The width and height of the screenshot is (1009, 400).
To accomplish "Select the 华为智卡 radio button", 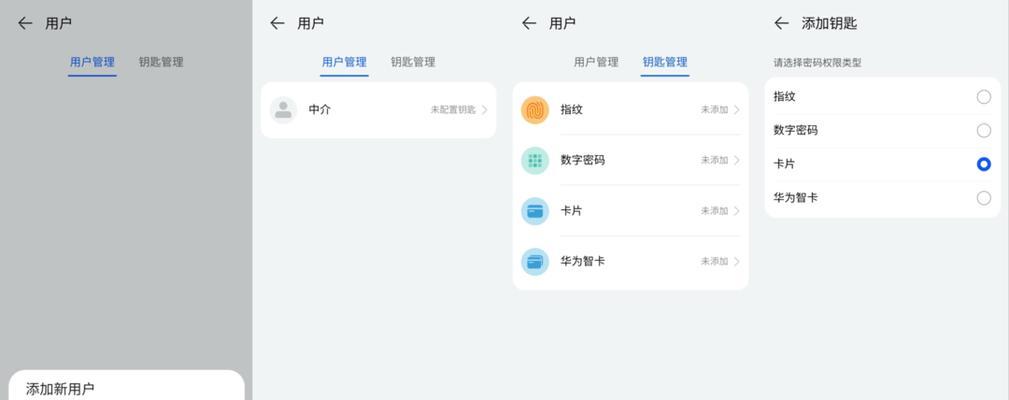I will click(983, 197).
